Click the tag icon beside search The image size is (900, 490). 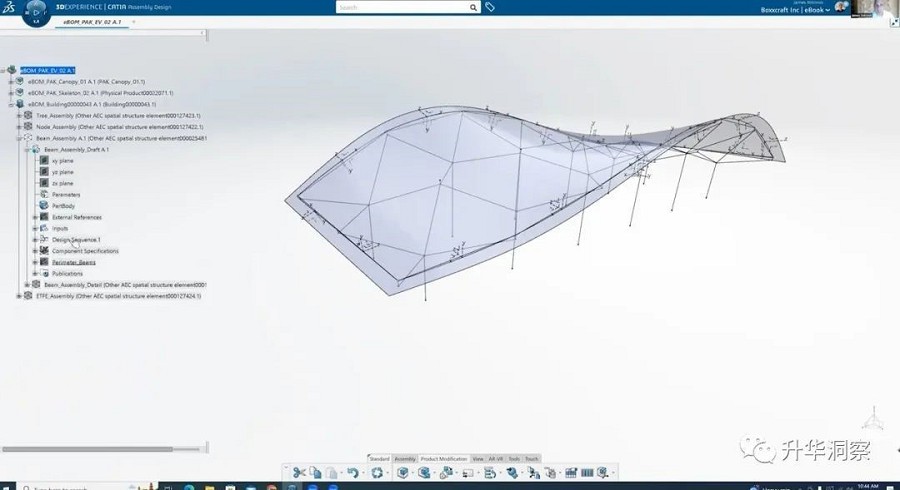[x=490, y=7]
